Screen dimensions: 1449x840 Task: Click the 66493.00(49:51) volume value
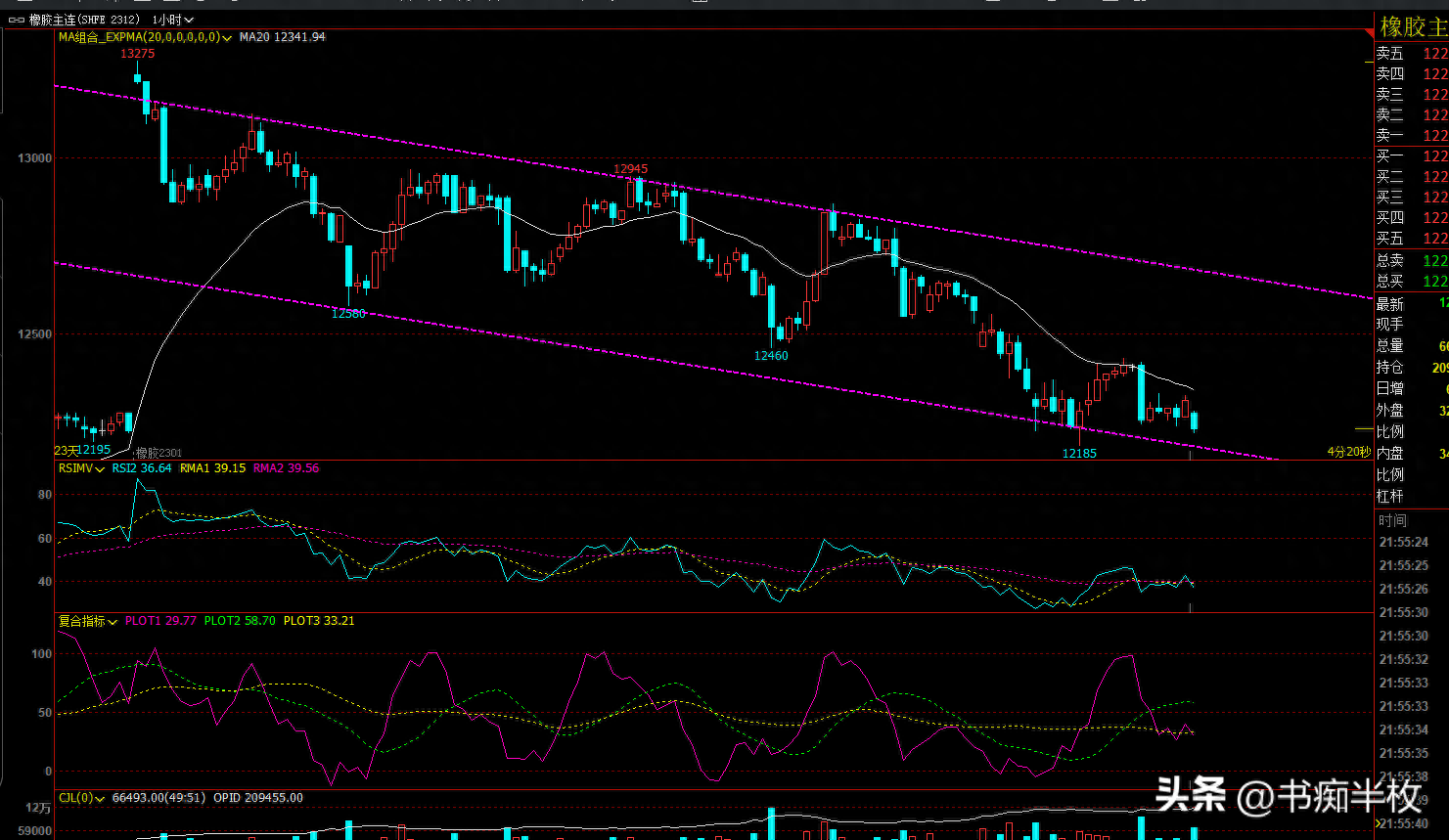coord(158,798)
